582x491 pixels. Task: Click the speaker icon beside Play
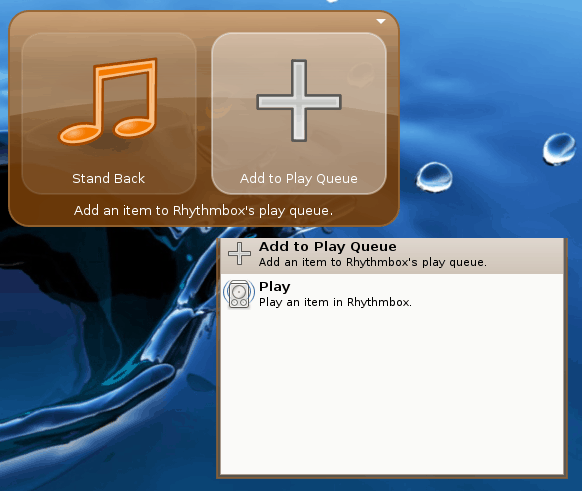click(239, 294)
